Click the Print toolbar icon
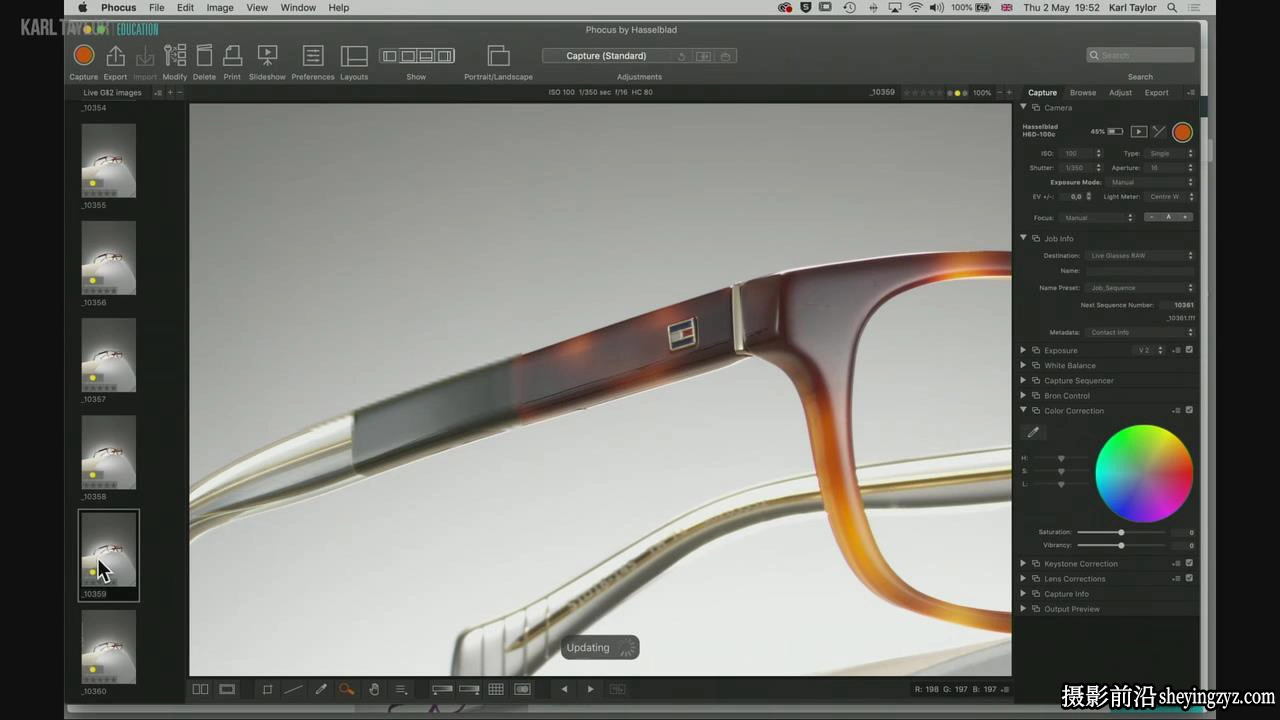This screenshot has width=1280, height=720. [232, 56]
